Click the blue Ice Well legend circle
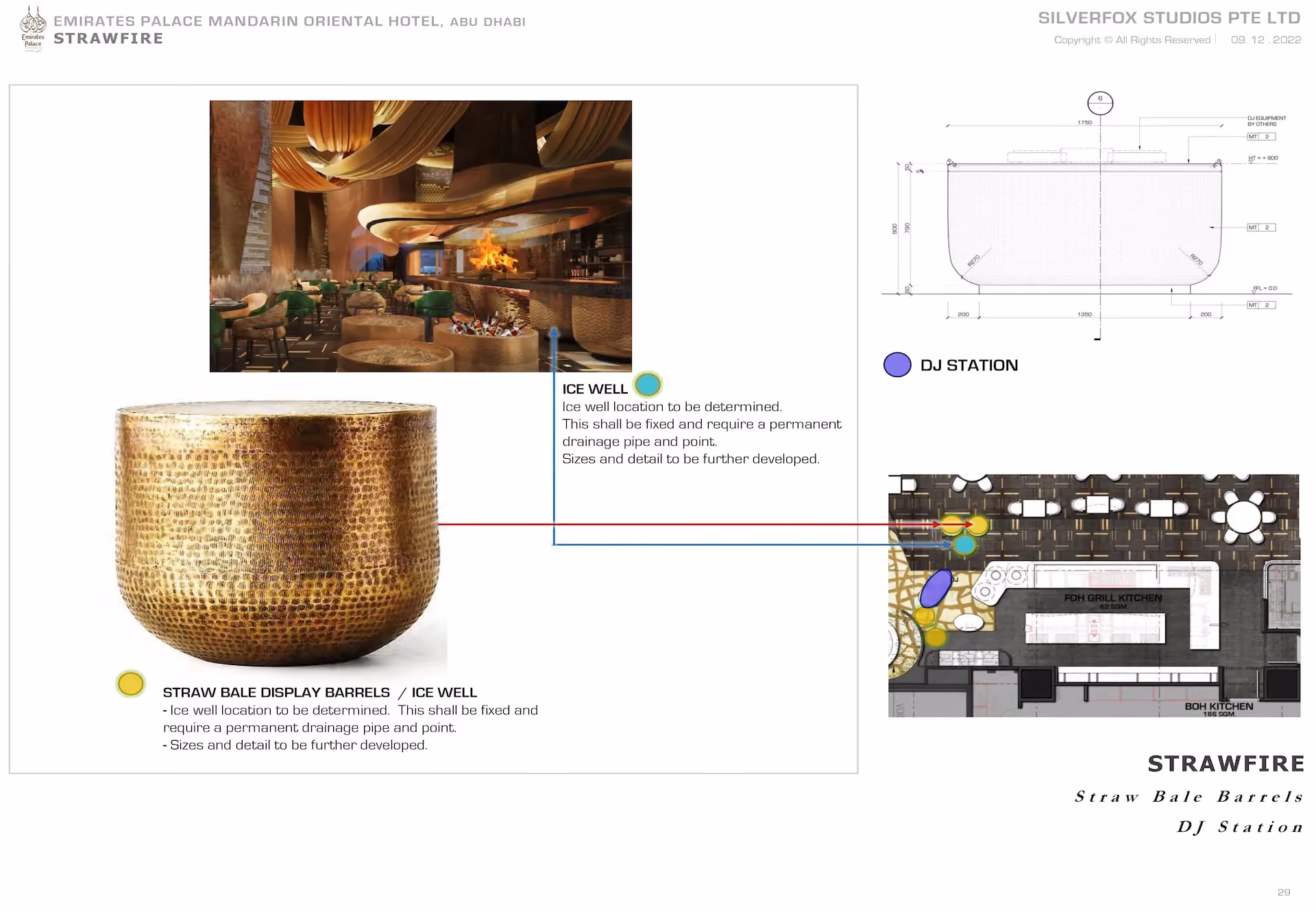 coord(648,385)
